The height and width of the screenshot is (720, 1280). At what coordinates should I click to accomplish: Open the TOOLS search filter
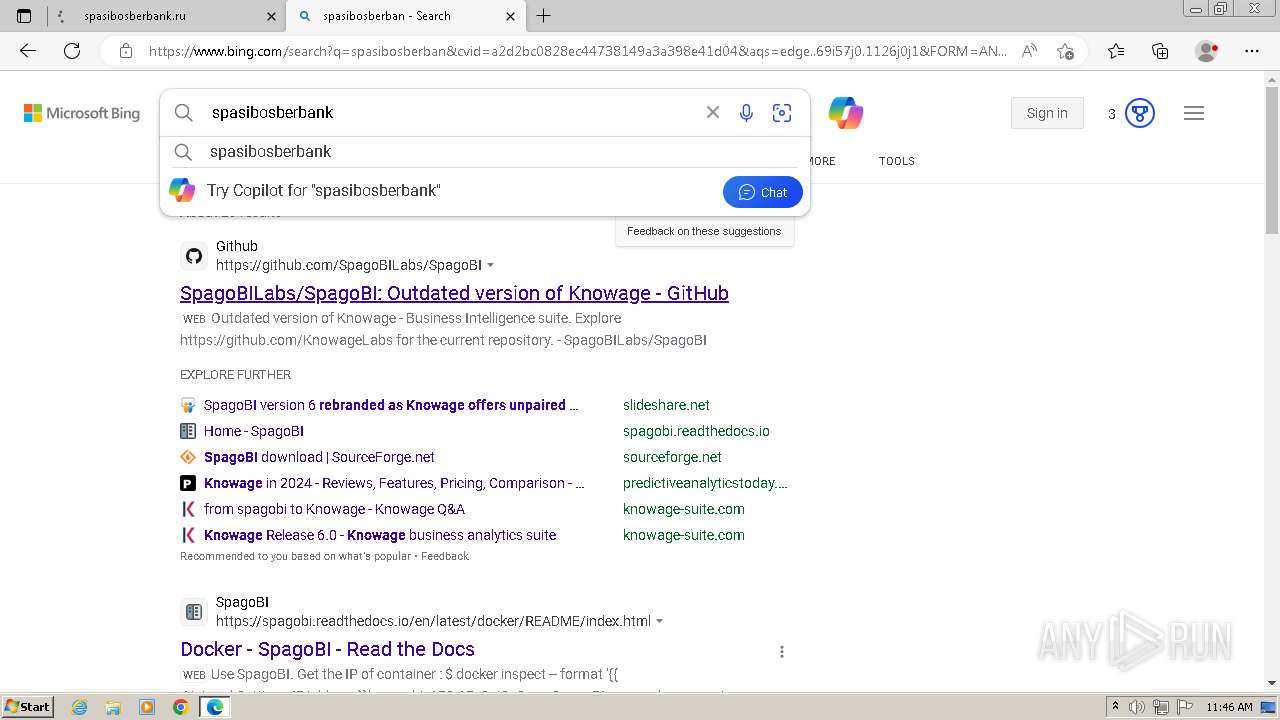[897, 161]
